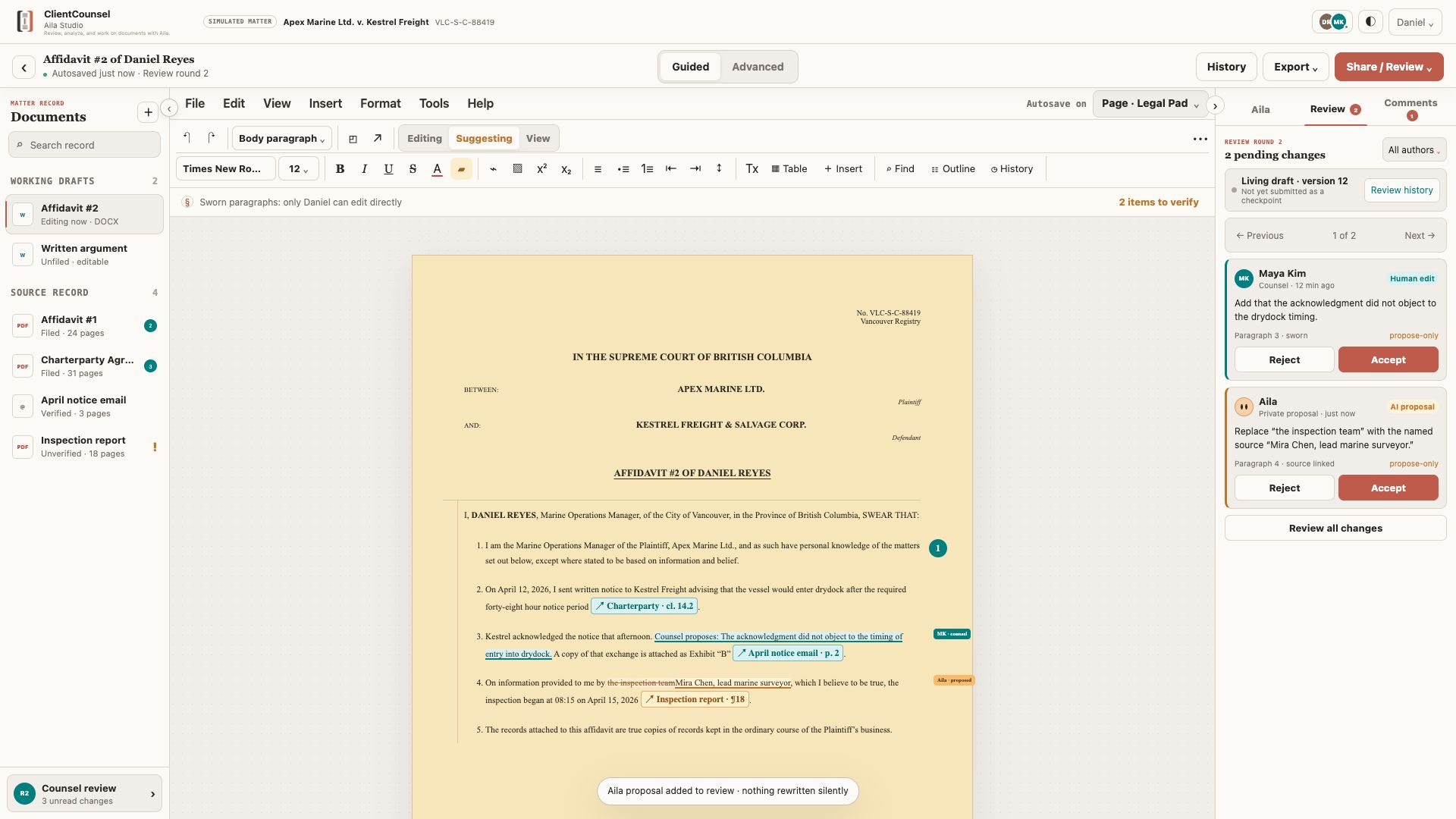Select Suggesting mode
Image resolution: width=1456 pixels, height=819 pixels.
point(484,139)
